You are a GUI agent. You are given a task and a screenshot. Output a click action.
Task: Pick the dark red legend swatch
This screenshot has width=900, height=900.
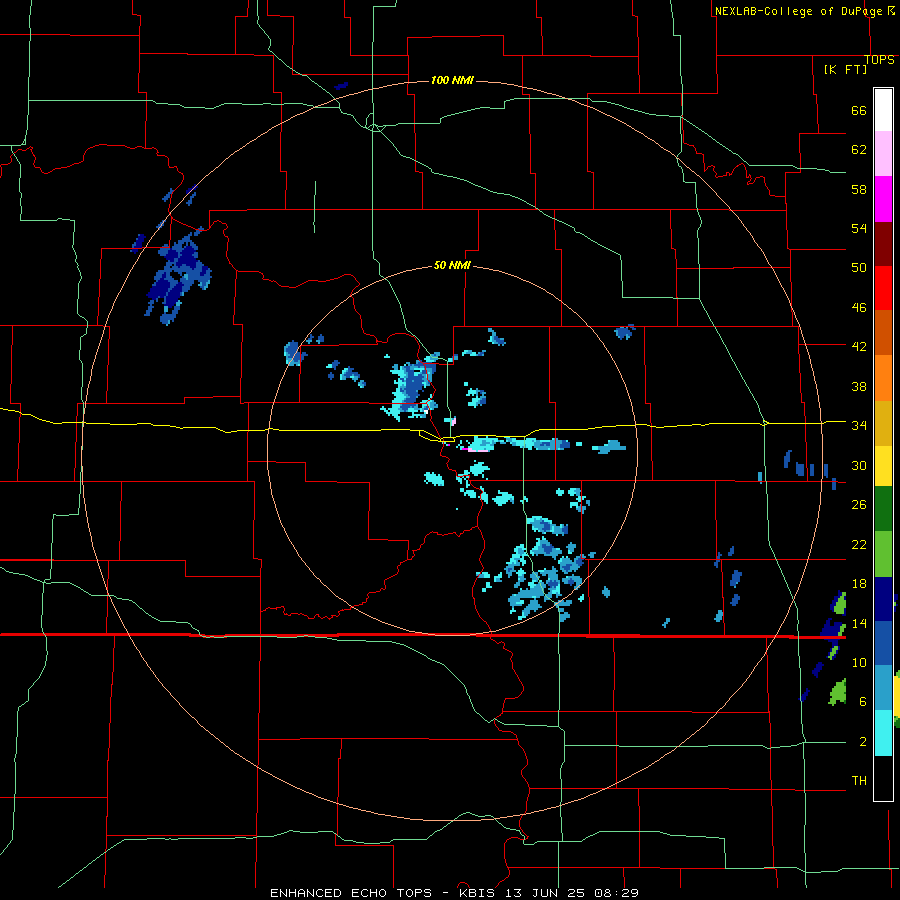tap(883, 244)
